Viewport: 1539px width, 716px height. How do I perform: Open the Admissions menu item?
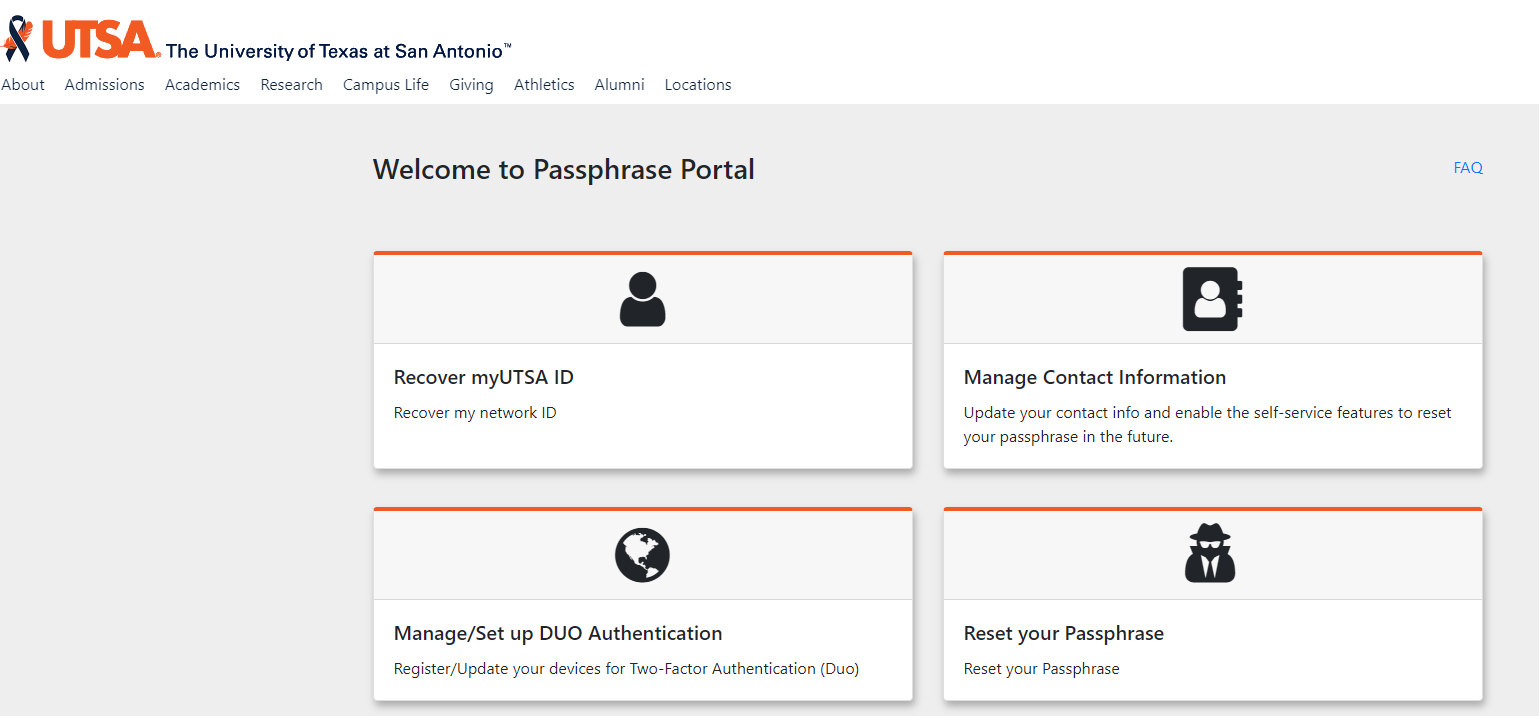pos(104,84)
